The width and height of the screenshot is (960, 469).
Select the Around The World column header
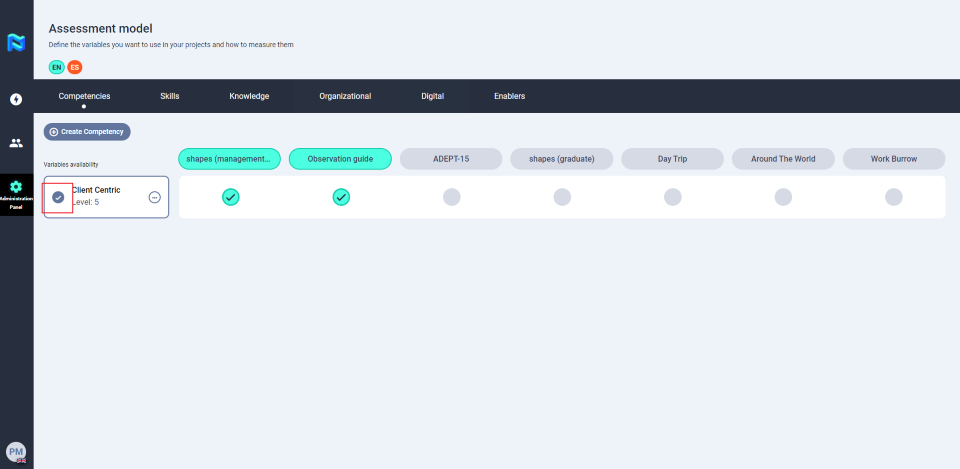tap(783, 159)
